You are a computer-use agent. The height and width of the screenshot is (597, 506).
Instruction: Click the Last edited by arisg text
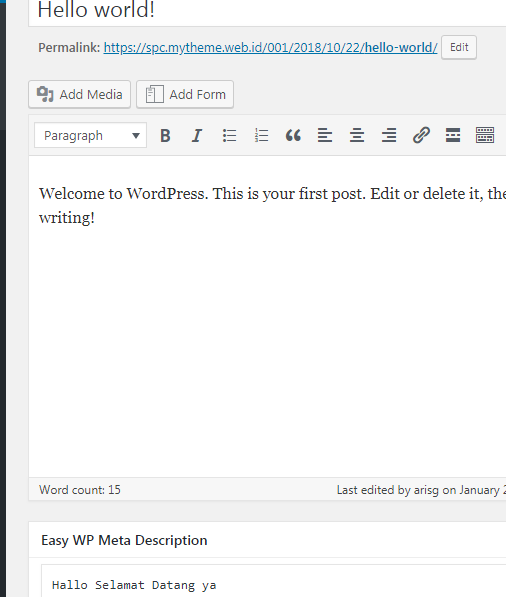(x=421, y=490)
